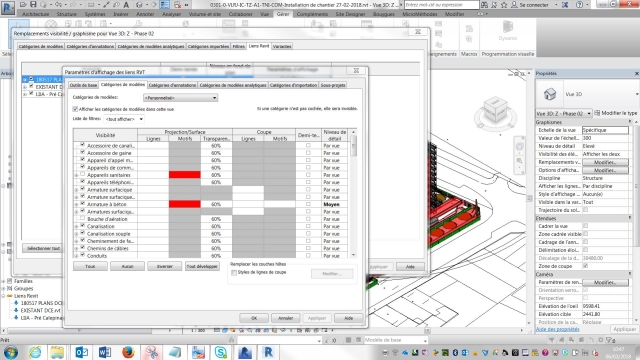Open the Snipping Tool from the taskbar
Viewport: 640px width, 360px height.
(151, 352)
